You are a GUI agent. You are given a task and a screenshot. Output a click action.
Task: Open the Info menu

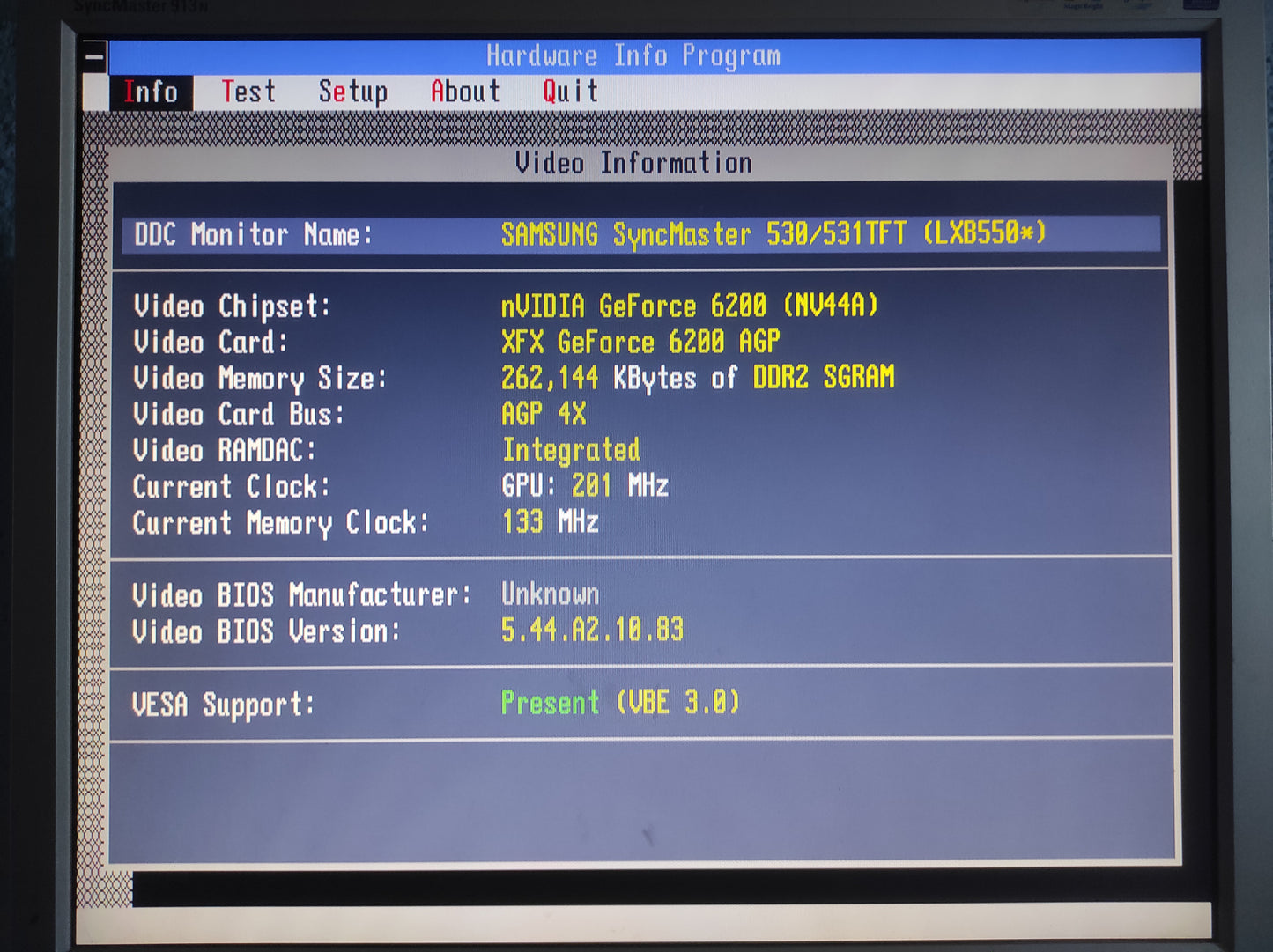click(151, 92)
